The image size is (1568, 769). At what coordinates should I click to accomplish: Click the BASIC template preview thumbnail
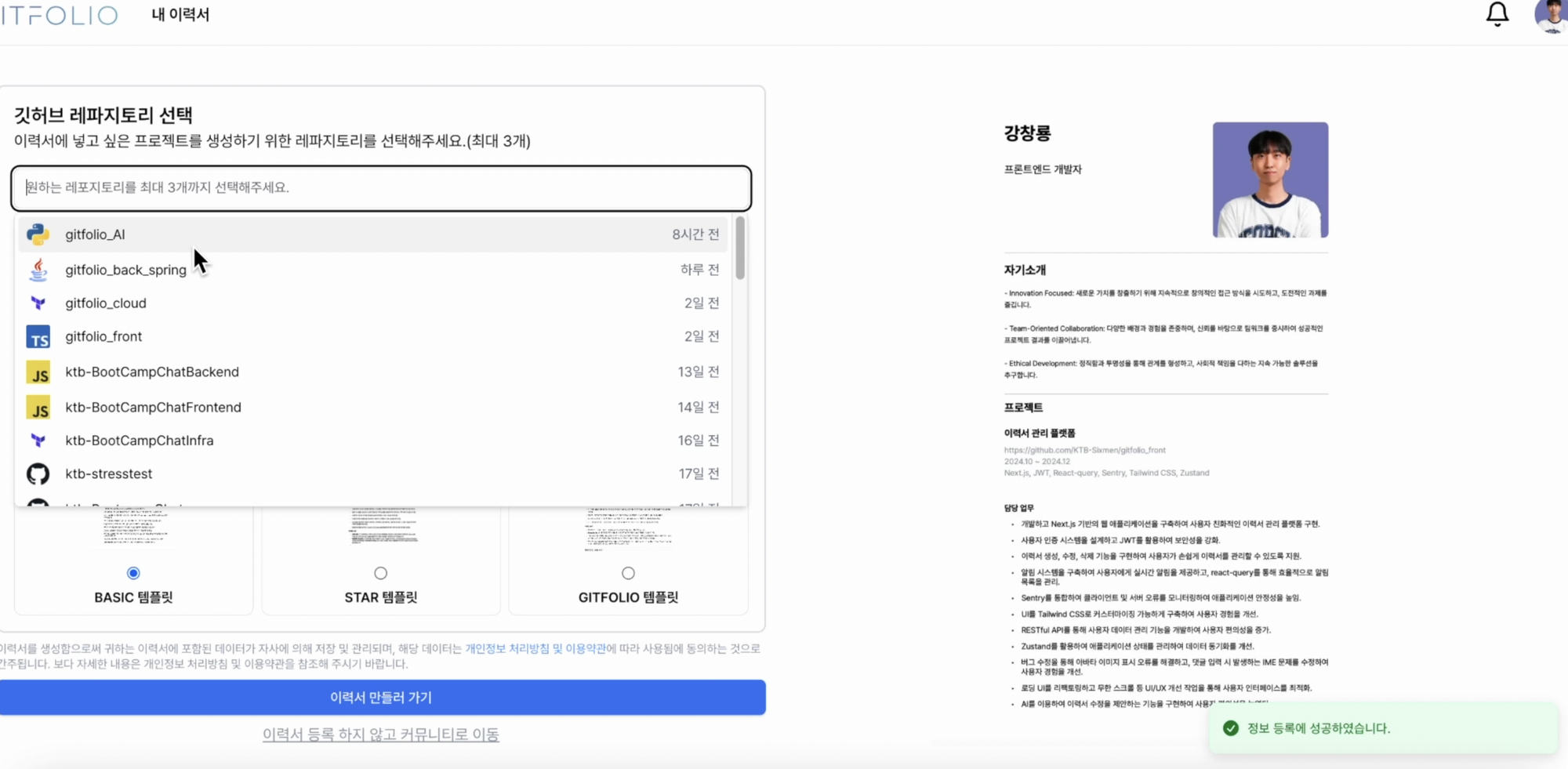click(135, 527)
